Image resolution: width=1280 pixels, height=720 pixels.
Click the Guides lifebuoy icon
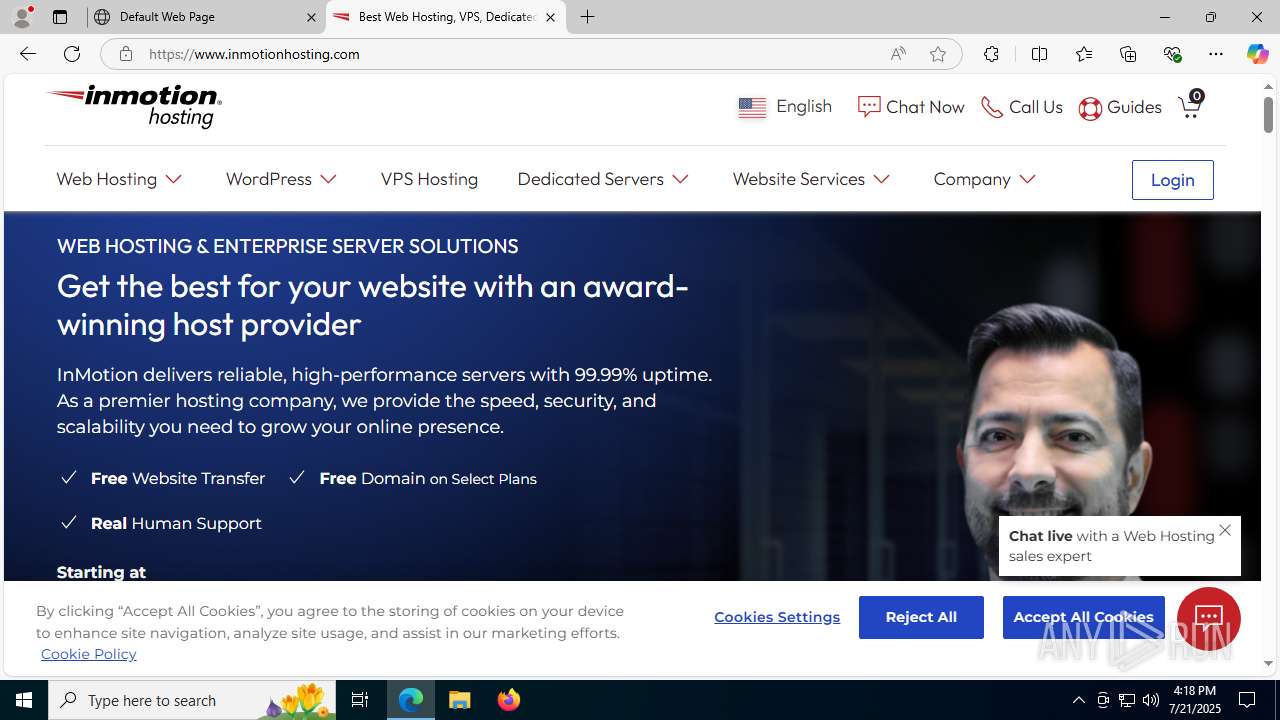tap(1090, 108)
